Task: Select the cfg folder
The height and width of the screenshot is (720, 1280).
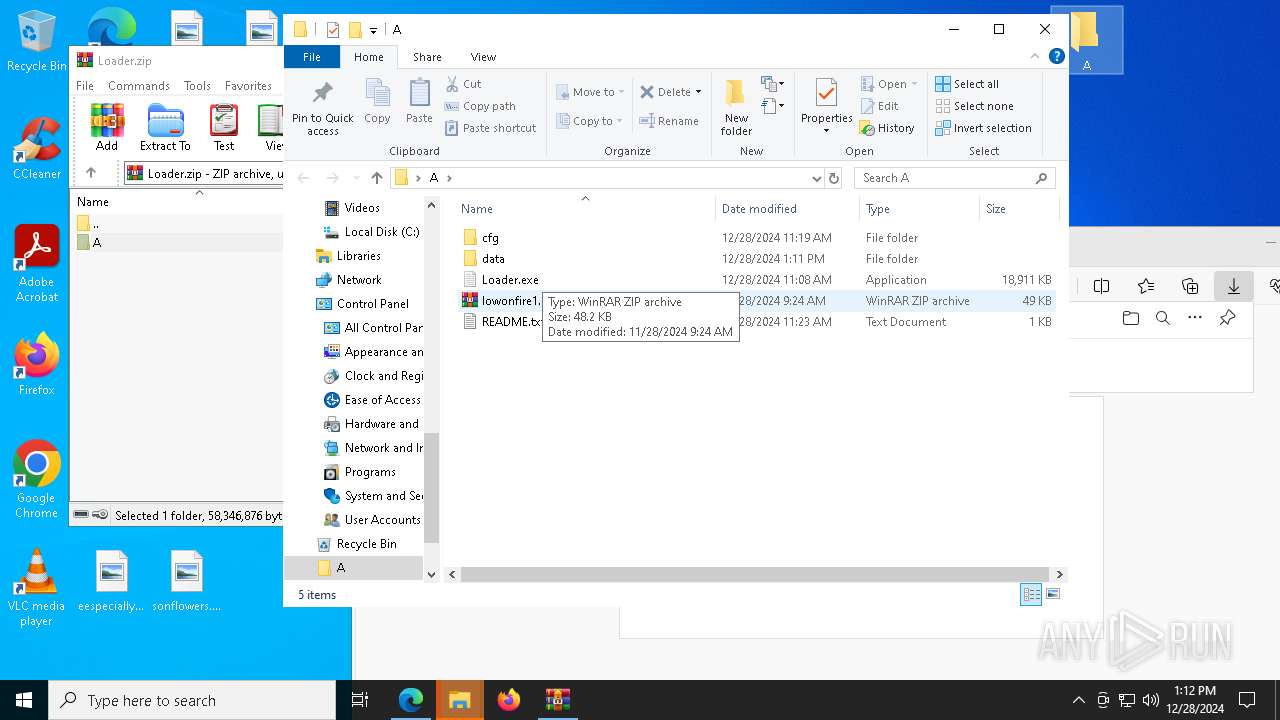Action: tap(481, 238)
